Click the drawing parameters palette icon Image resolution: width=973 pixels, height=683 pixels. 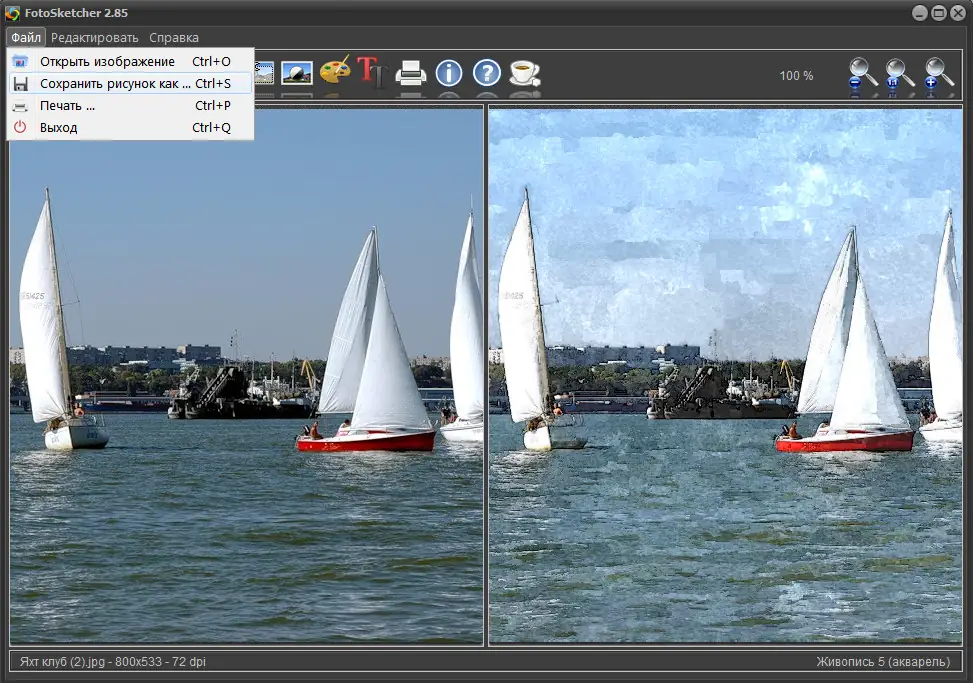tap(335, 72)
